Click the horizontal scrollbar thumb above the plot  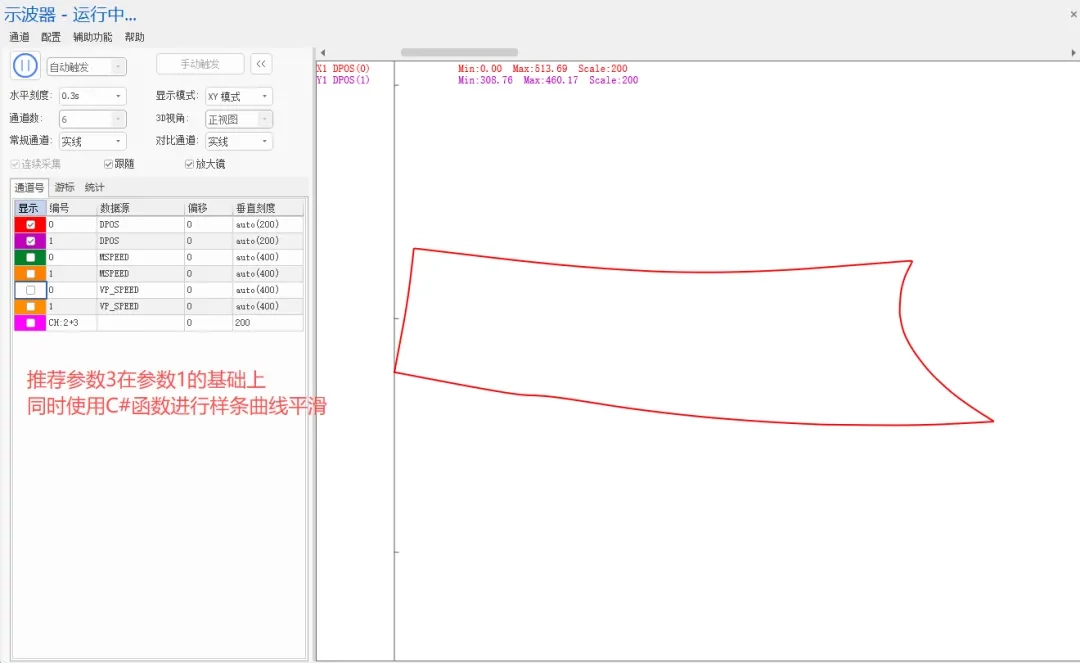coord(459,52)
